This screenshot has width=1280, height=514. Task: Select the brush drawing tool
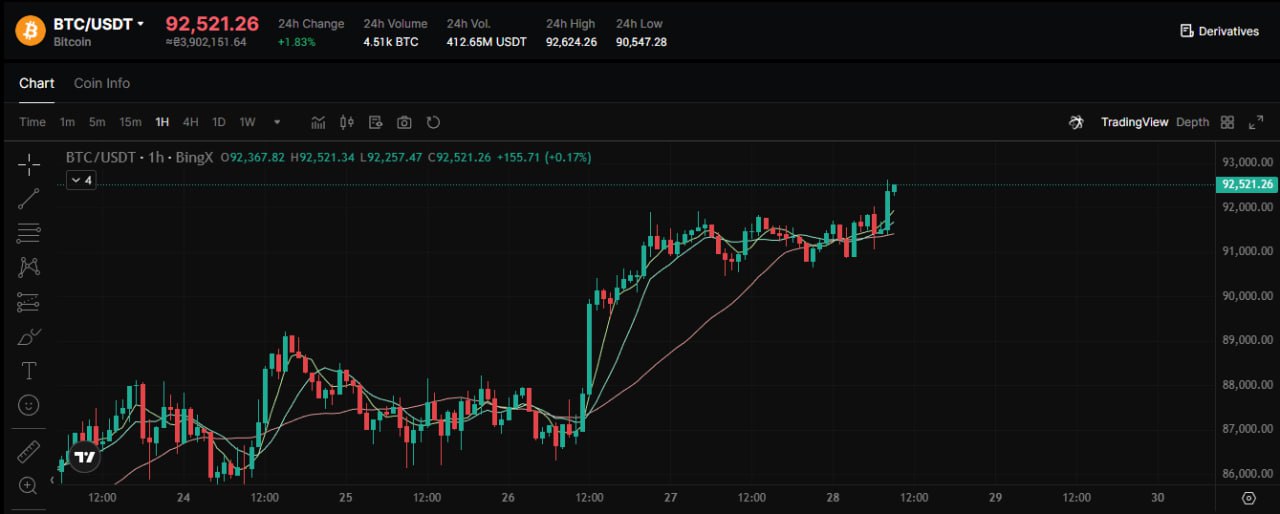pos(29,337)
